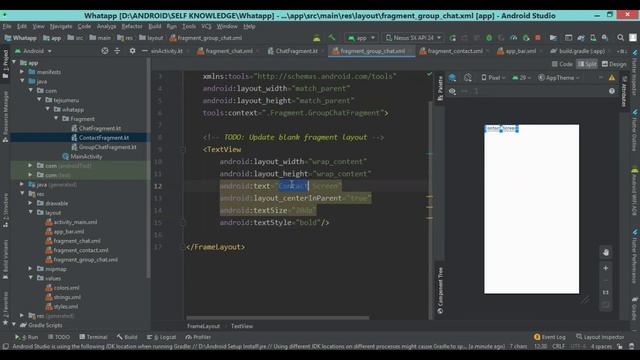Screen dimensions: 640x360
Task: Open the Pixel device preview dropdown
Action: pos(493,78)
